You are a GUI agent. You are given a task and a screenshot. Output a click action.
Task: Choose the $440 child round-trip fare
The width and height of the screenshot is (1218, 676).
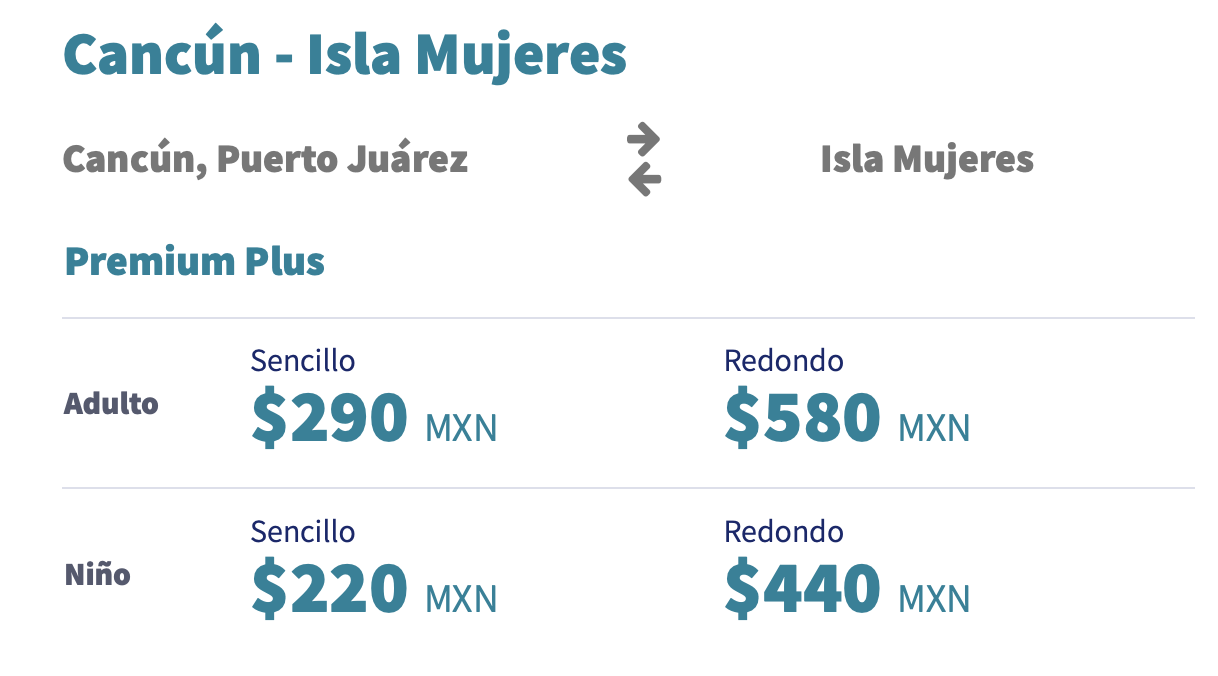[803, 588]
